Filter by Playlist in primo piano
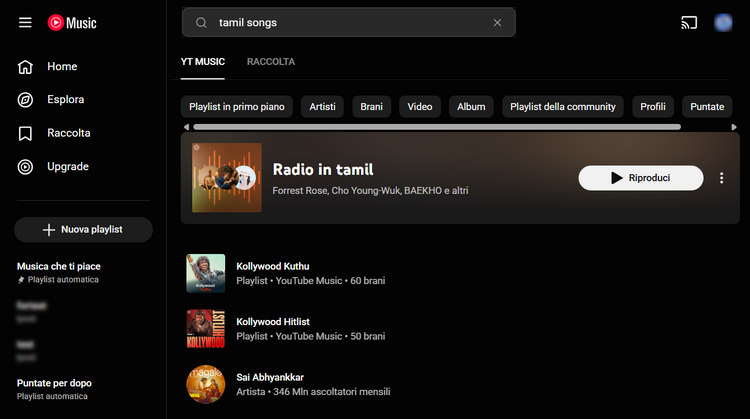This screenshot has height=419, width=750. 237,107
